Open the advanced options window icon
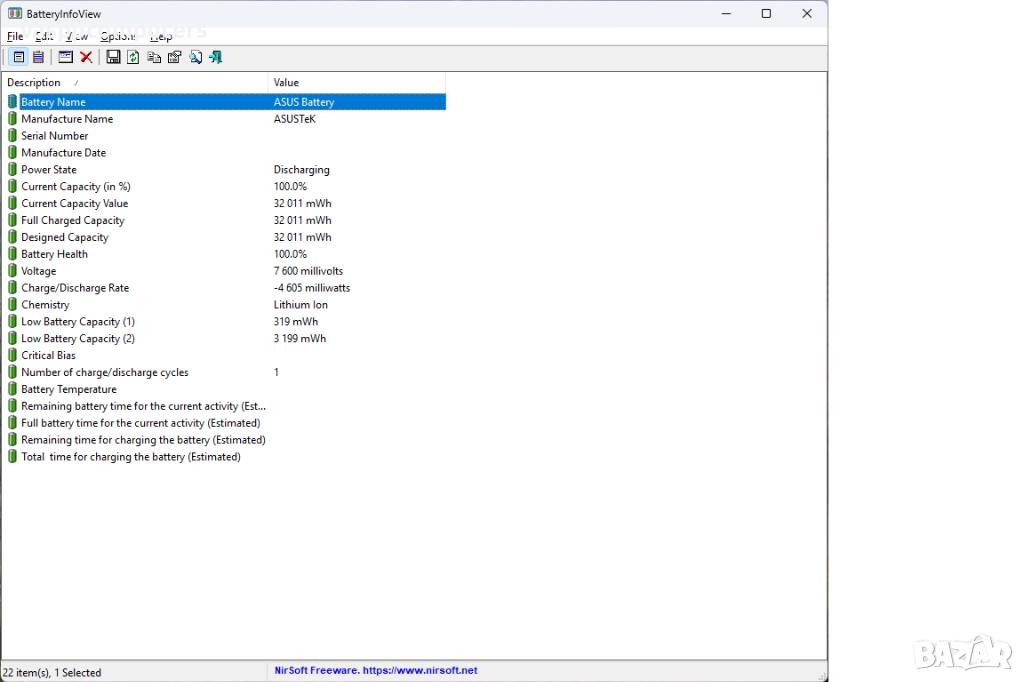 (65, 57)
